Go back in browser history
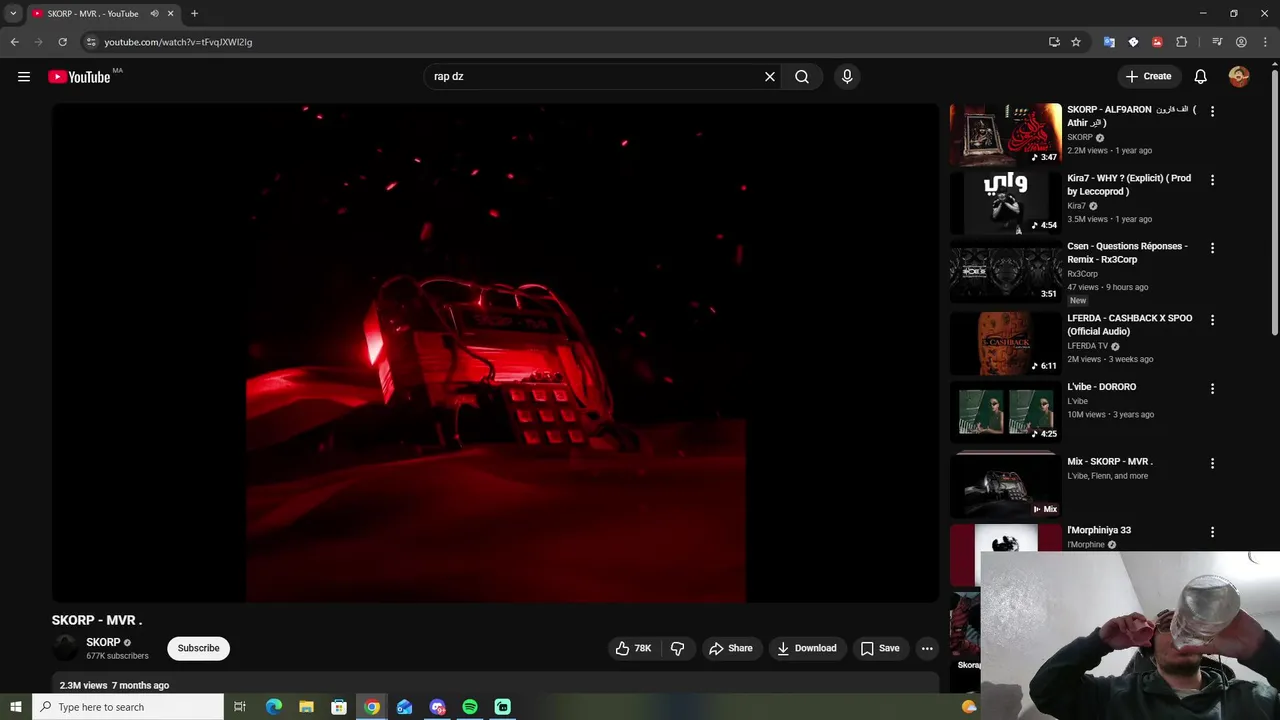The image size is (1280, 720). click(14, 42)
